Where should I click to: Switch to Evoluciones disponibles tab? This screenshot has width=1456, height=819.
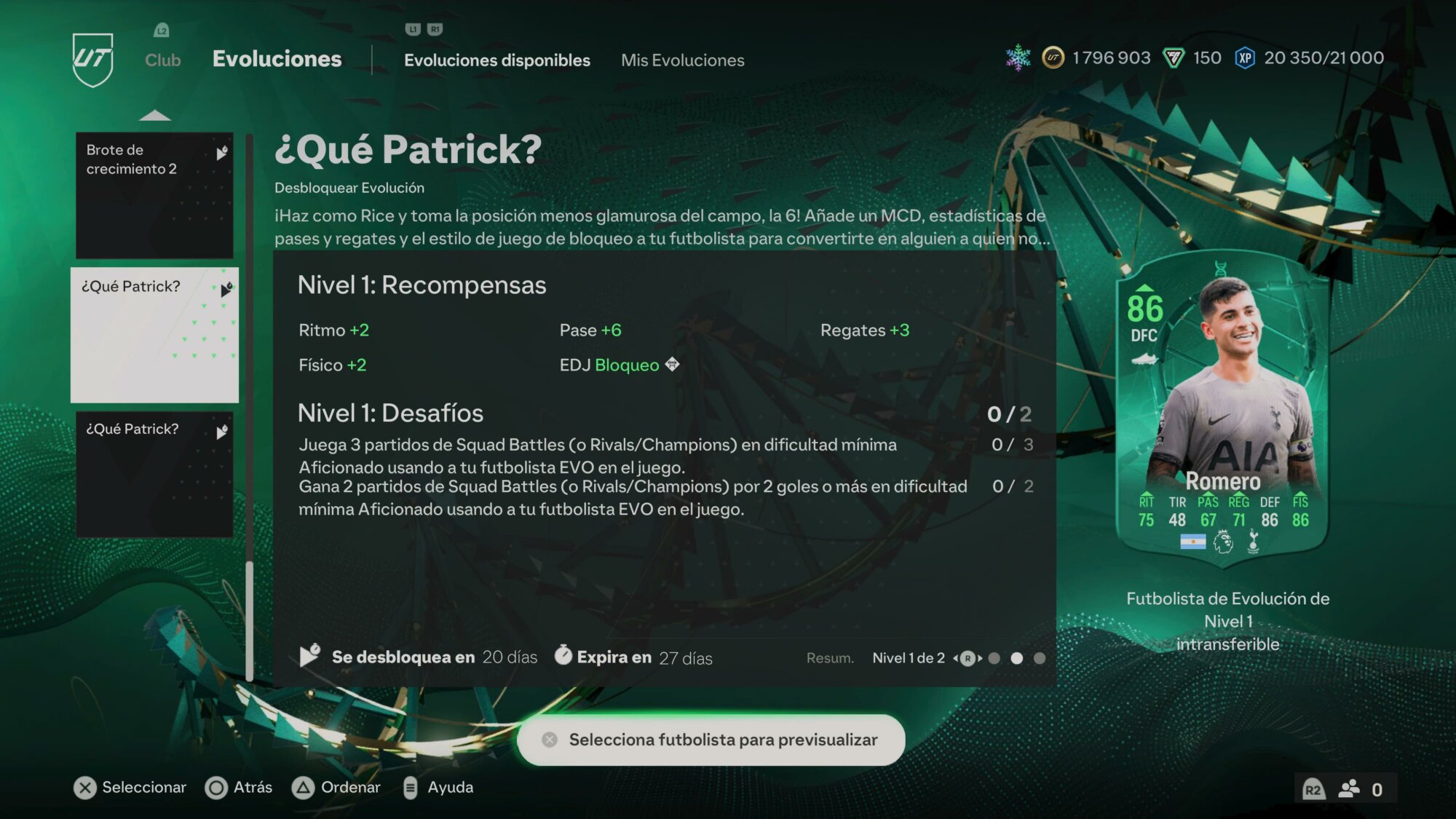[x=497, y=60]
